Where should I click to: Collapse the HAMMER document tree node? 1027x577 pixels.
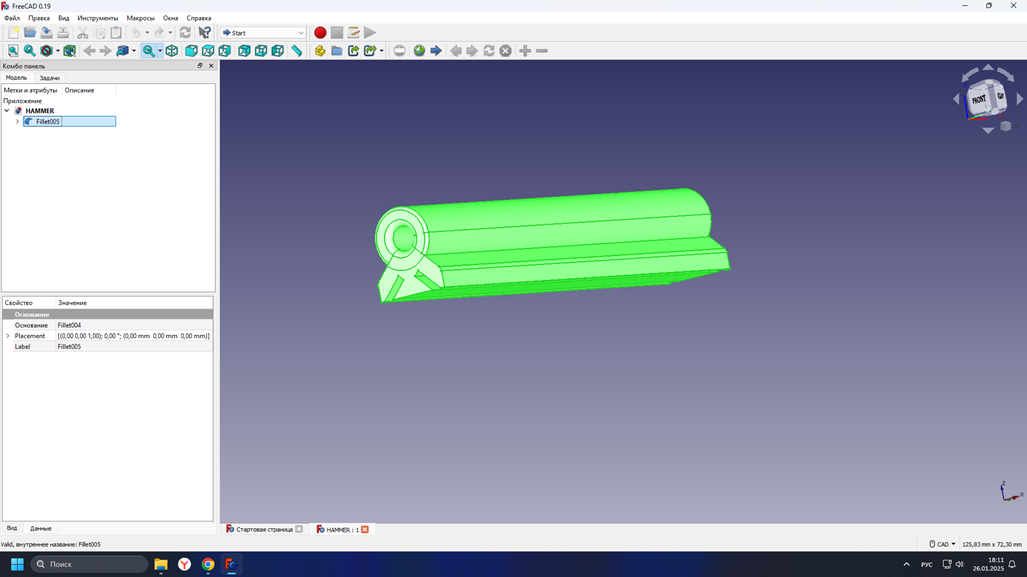click(7, 111)
